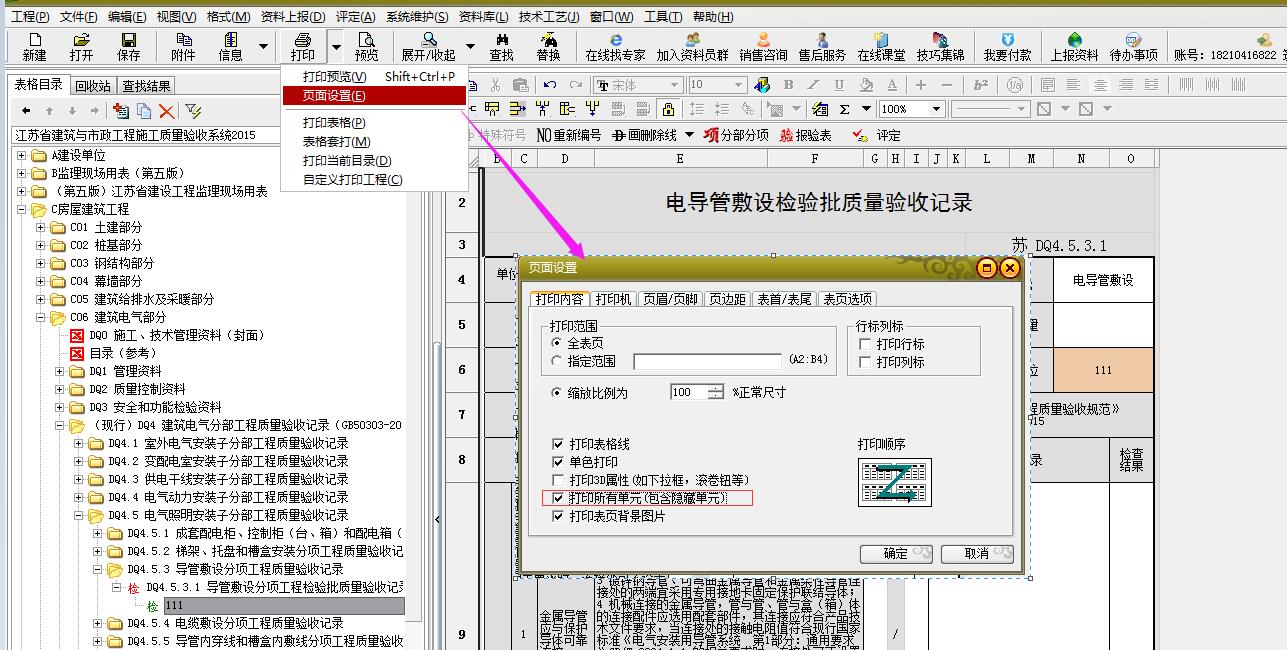The image size is (1287, 650).
Task: Click the print order Z-pattern image
Action: (894, 482)
